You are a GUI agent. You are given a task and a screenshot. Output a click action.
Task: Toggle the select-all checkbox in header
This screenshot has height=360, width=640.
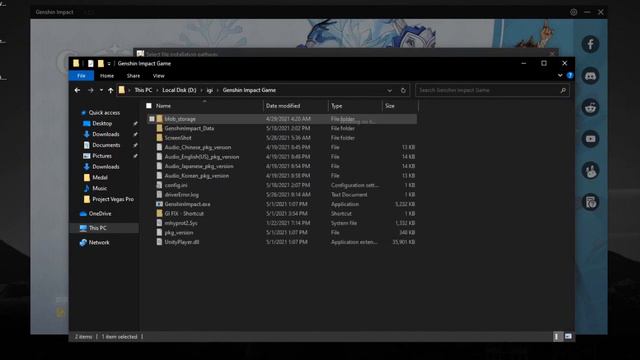tap(149, 106)
